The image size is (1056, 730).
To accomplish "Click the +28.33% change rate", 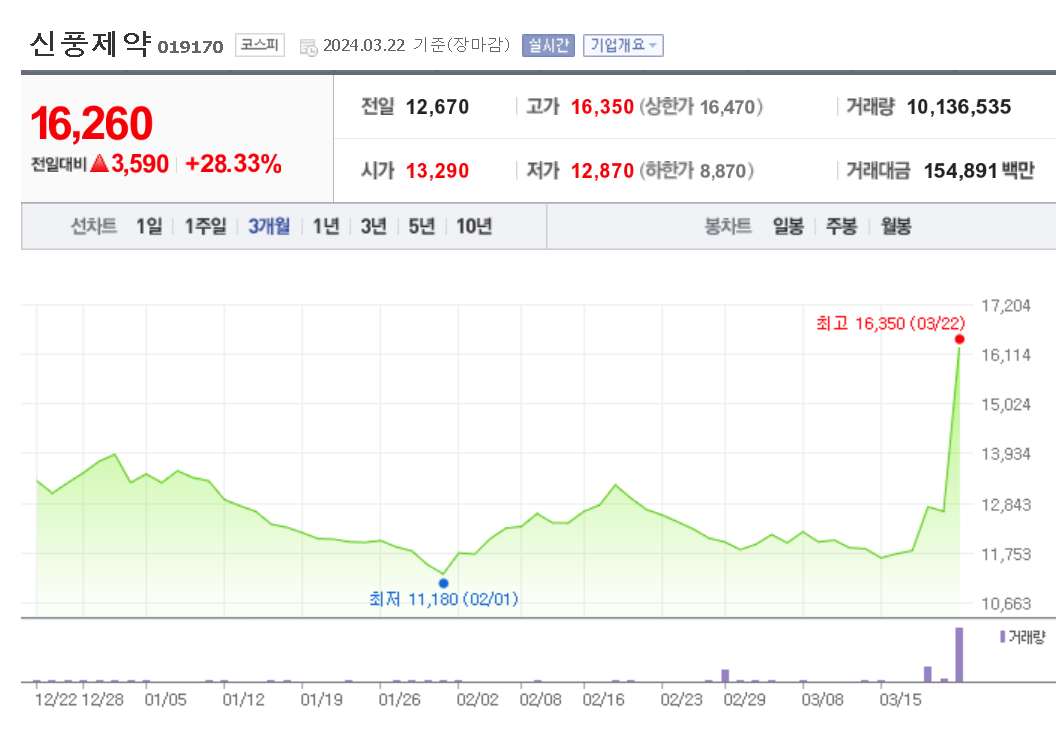I will [x=233, y=164].
